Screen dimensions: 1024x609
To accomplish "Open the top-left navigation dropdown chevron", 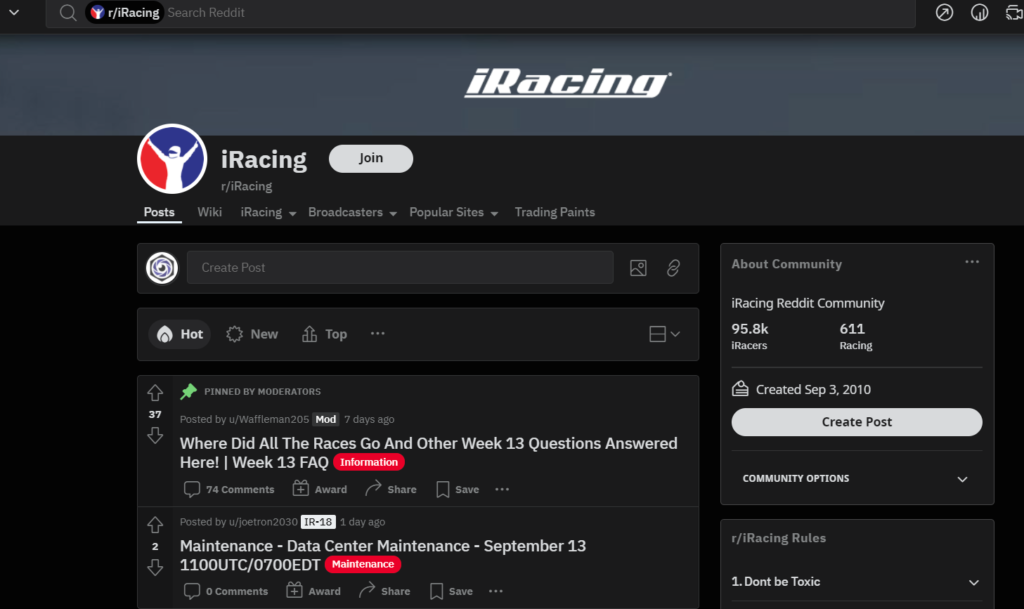I will coord(14,12).
